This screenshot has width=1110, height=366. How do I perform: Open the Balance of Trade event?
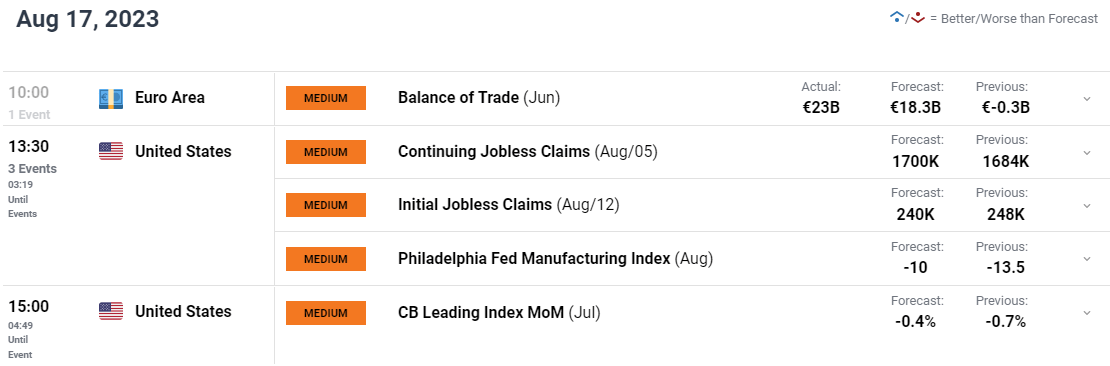point(479,98)
